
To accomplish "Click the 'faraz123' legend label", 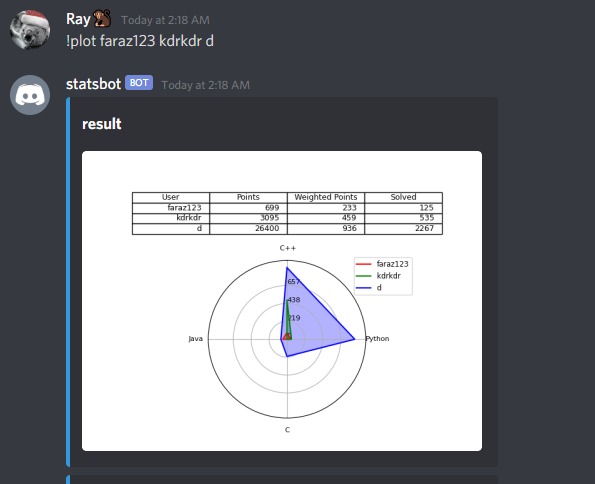I will point(392,264).
